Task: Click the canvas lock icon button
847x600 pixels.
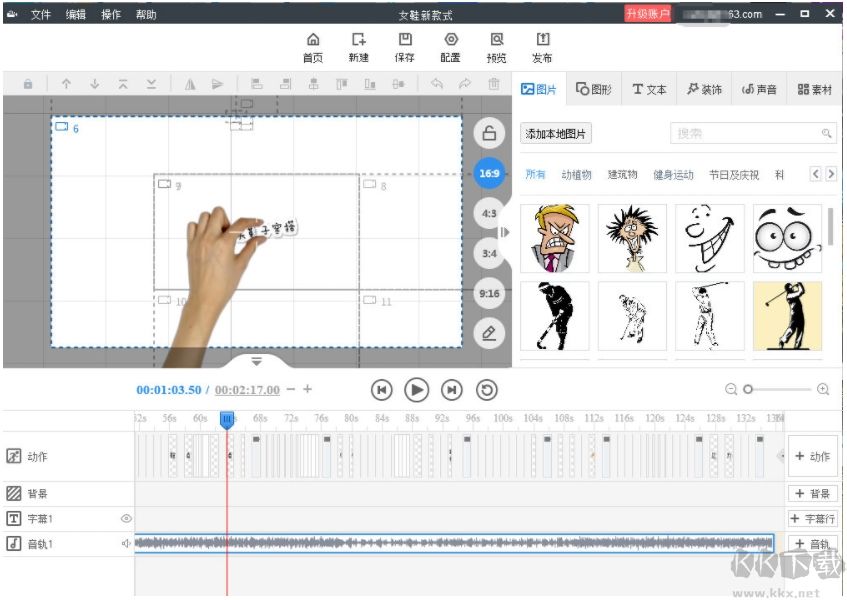Action: tap(489, 133)
